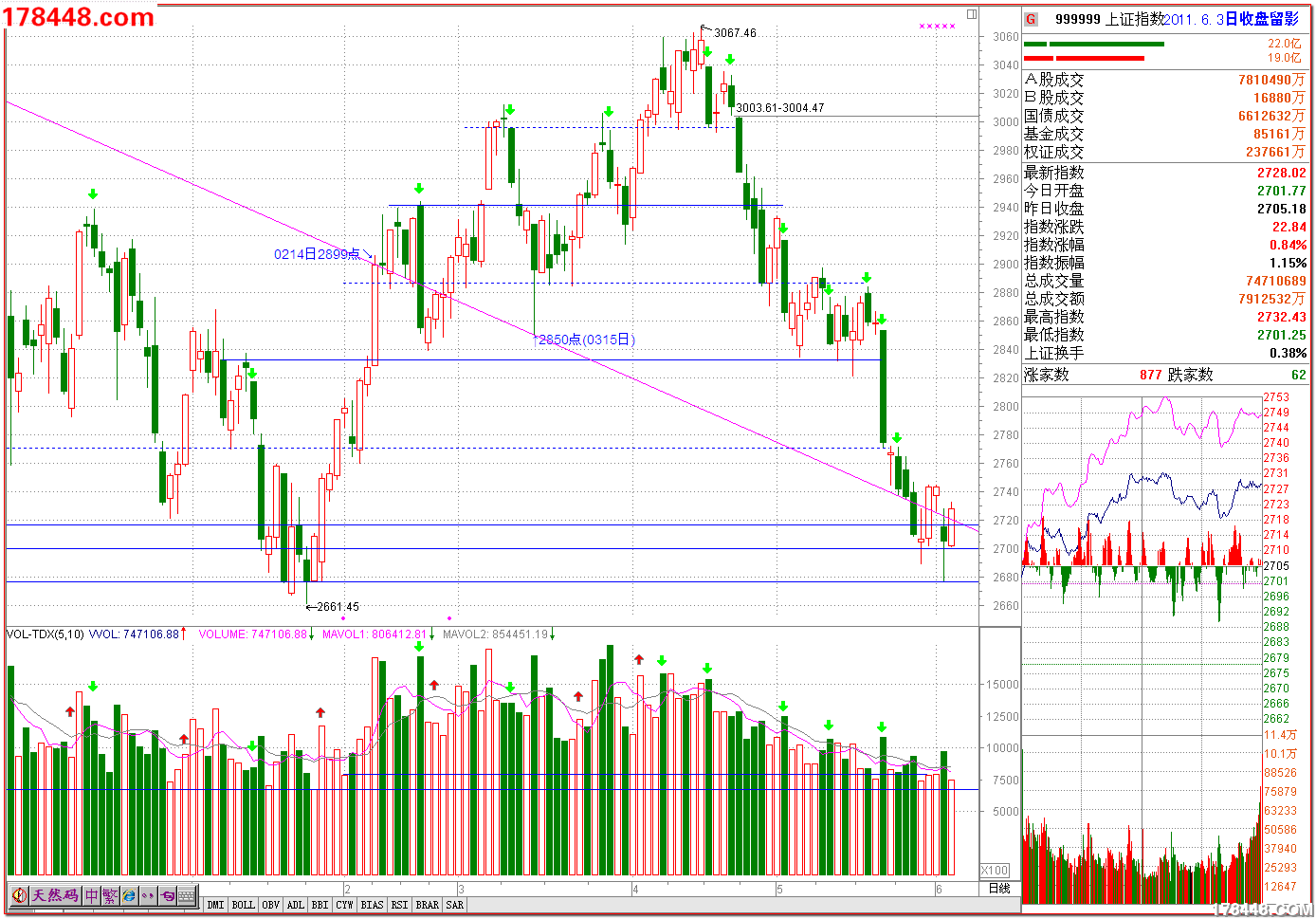Click the 今日开盘 2701.77 value
Viewport: 1316px width, 919px height.
(x=1282, y=191)
